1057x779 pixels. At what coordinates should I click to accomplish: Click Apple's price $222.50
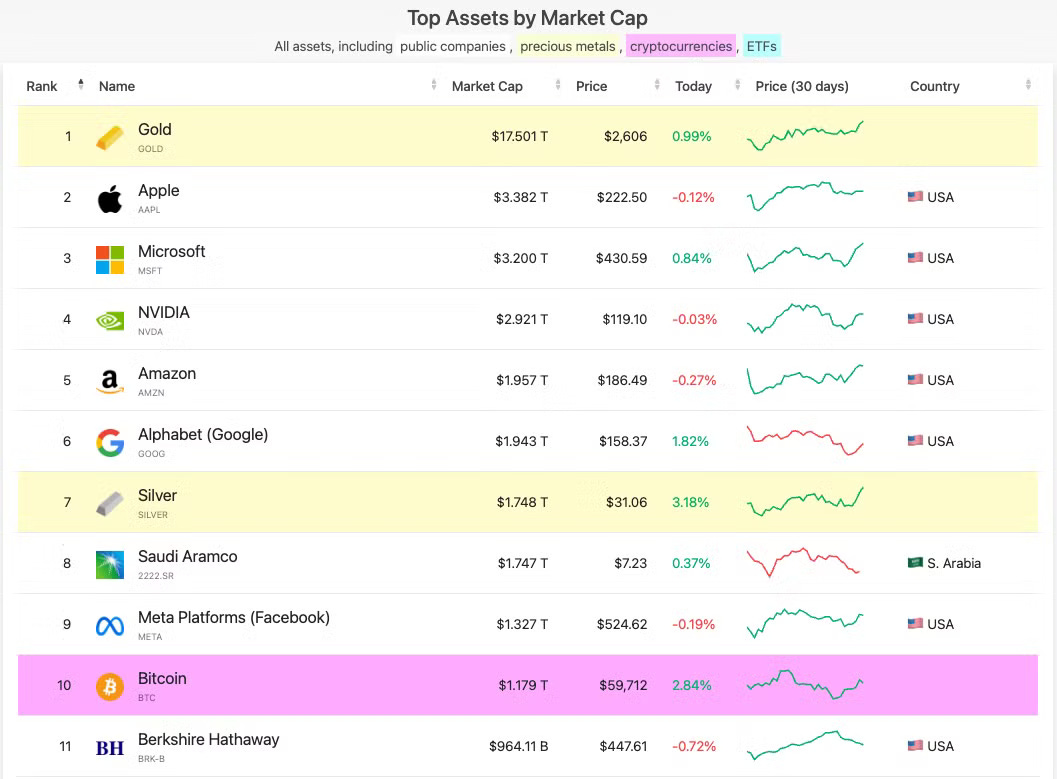pos(622,197)
